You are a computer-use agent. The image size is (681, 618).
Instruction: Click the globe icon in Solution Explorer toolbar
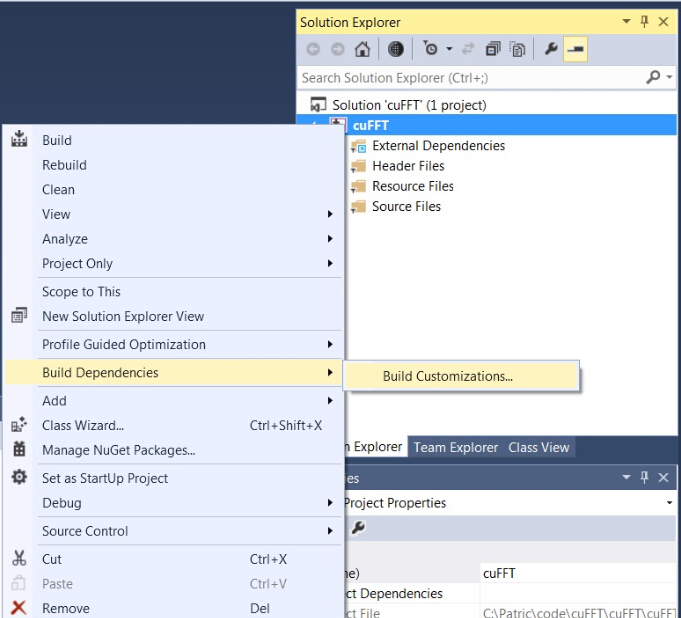pos(395,49)
